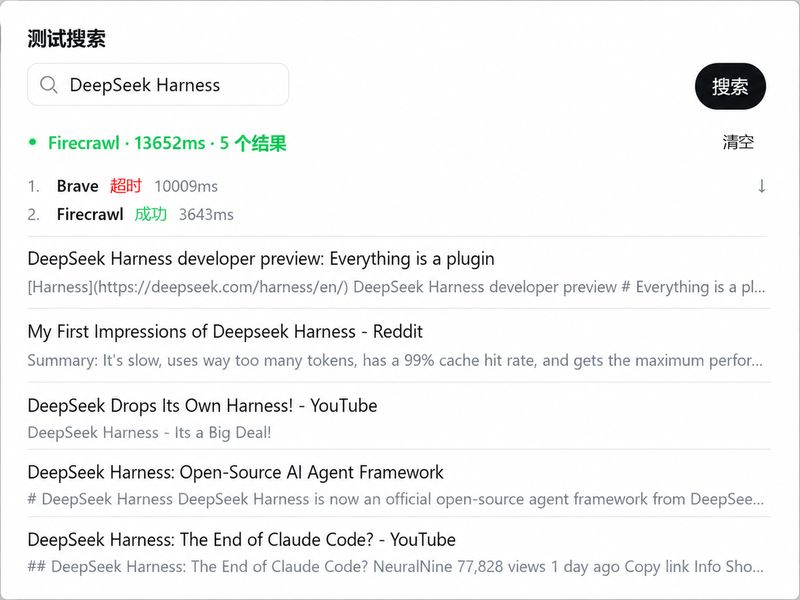The image size is (800, 600).
Task: Click the Firecrawl 13652ms 5 个结果 summary
Action: tap(167, 143)
